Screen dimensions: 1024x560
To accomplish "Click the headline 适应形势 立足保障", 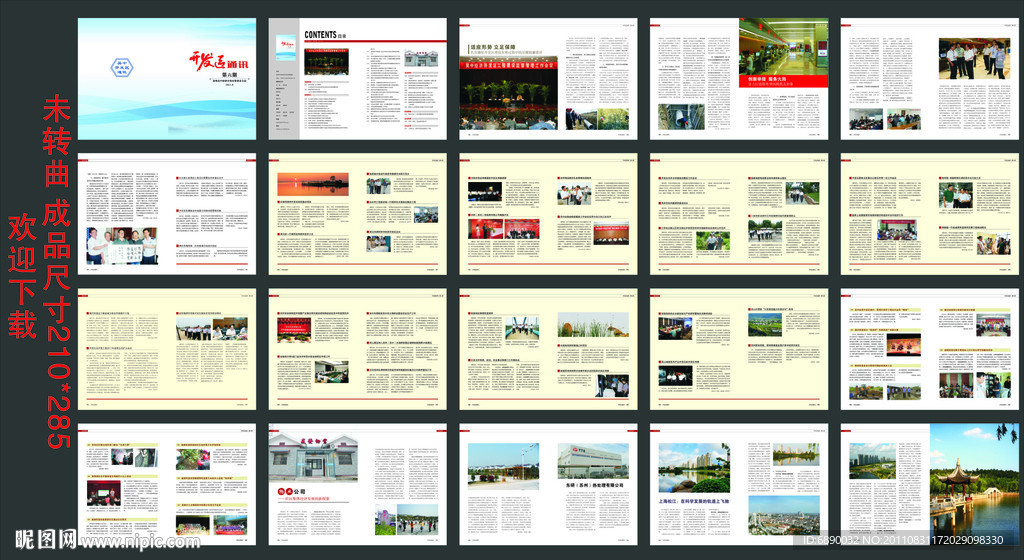I will pos(493,48).
